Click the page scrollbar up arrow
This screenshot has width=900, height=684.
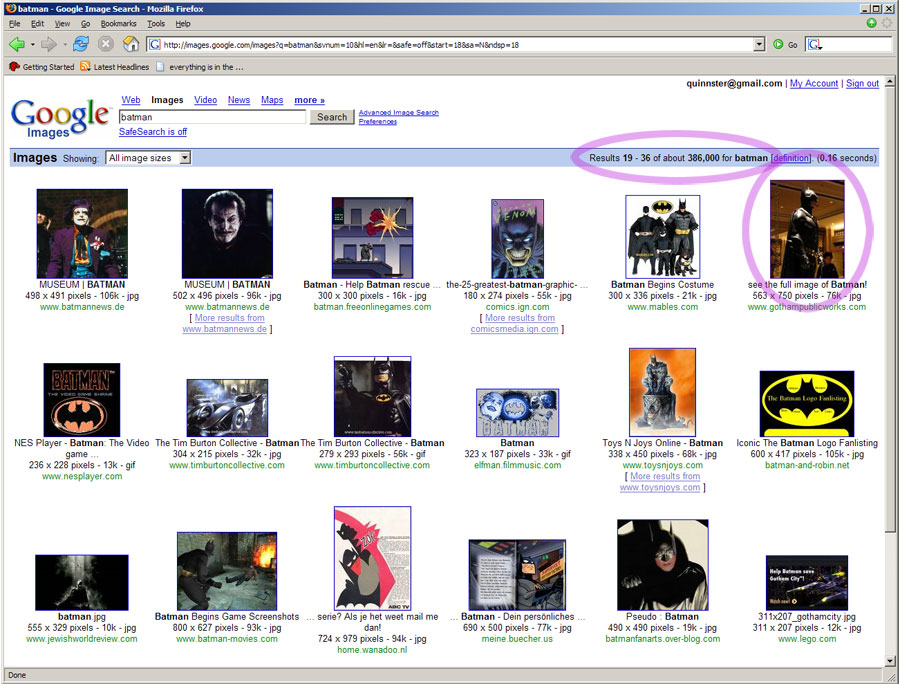coord(890,81)
